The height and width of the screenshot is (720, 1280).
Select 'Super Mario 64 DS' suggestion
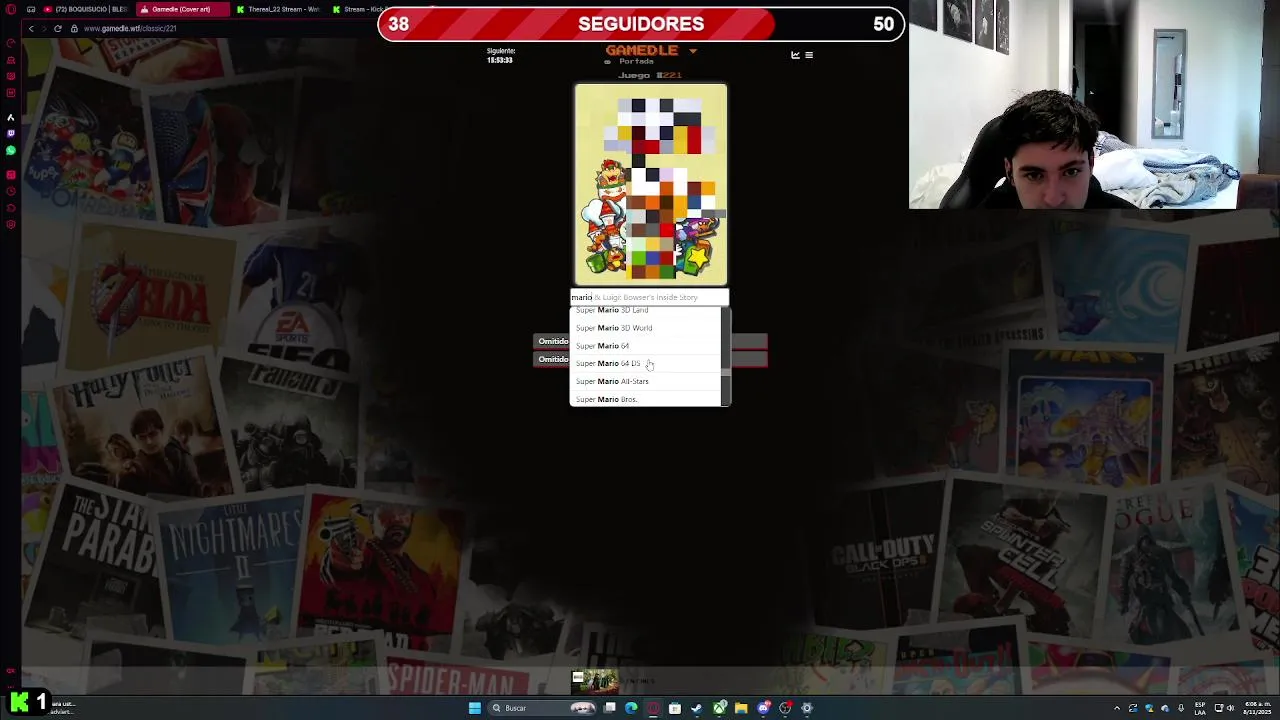pyautogui.click(x=646, y=364)
